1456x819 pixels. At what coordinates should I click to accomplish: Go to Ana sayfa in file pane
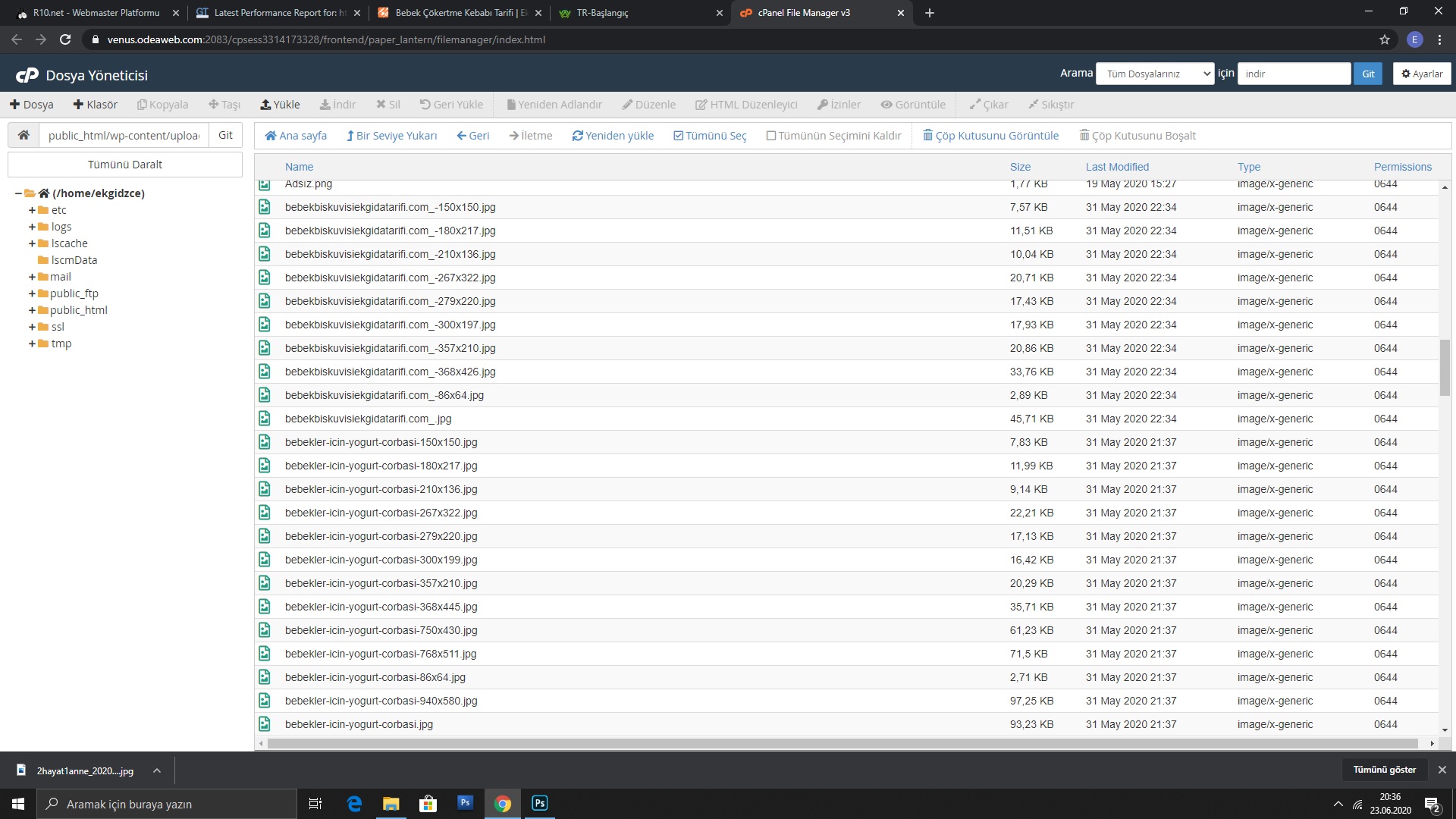point(296,136)
